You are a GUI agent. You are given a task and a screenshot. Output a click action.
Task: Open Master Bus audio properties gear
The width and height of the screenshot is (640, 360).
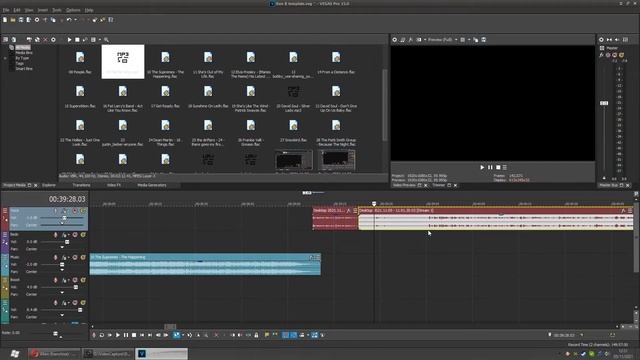601,40
